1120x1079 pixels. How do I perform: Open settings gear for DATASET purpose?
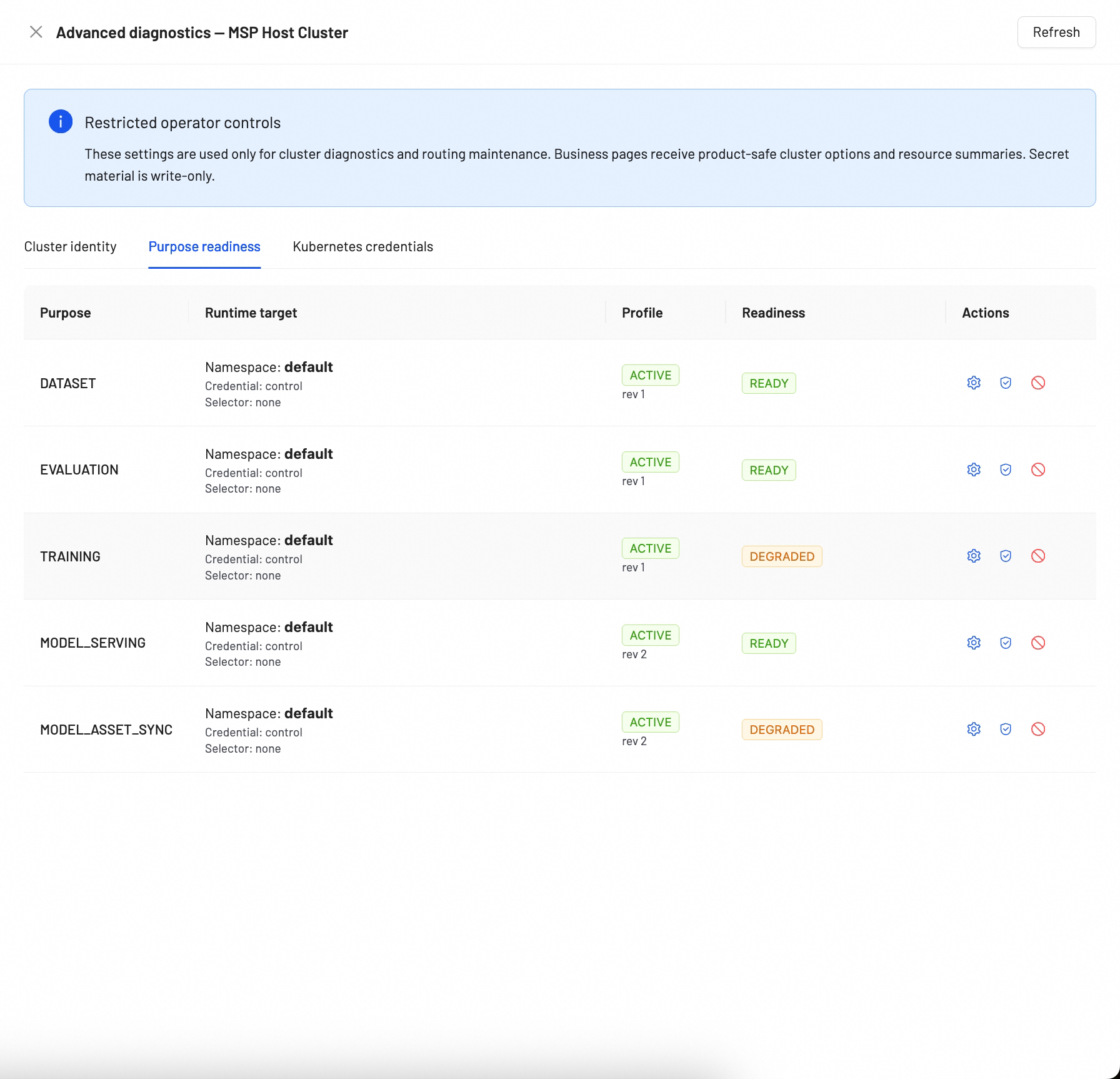(x=974, y=383)
